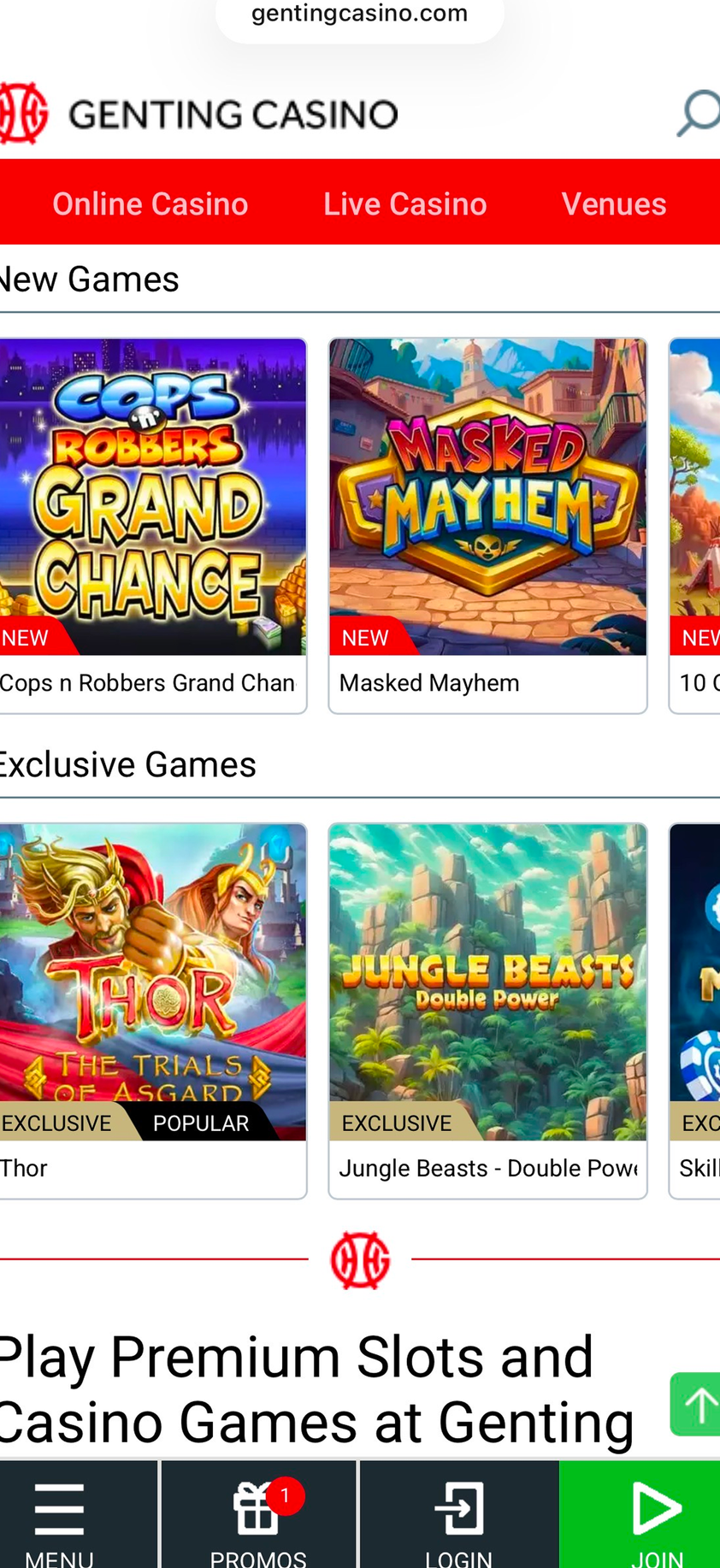The width and height of the screenshot is (720, 1568).
Task: Open the Exclusive Games section heading
Action: pos(127,764)
